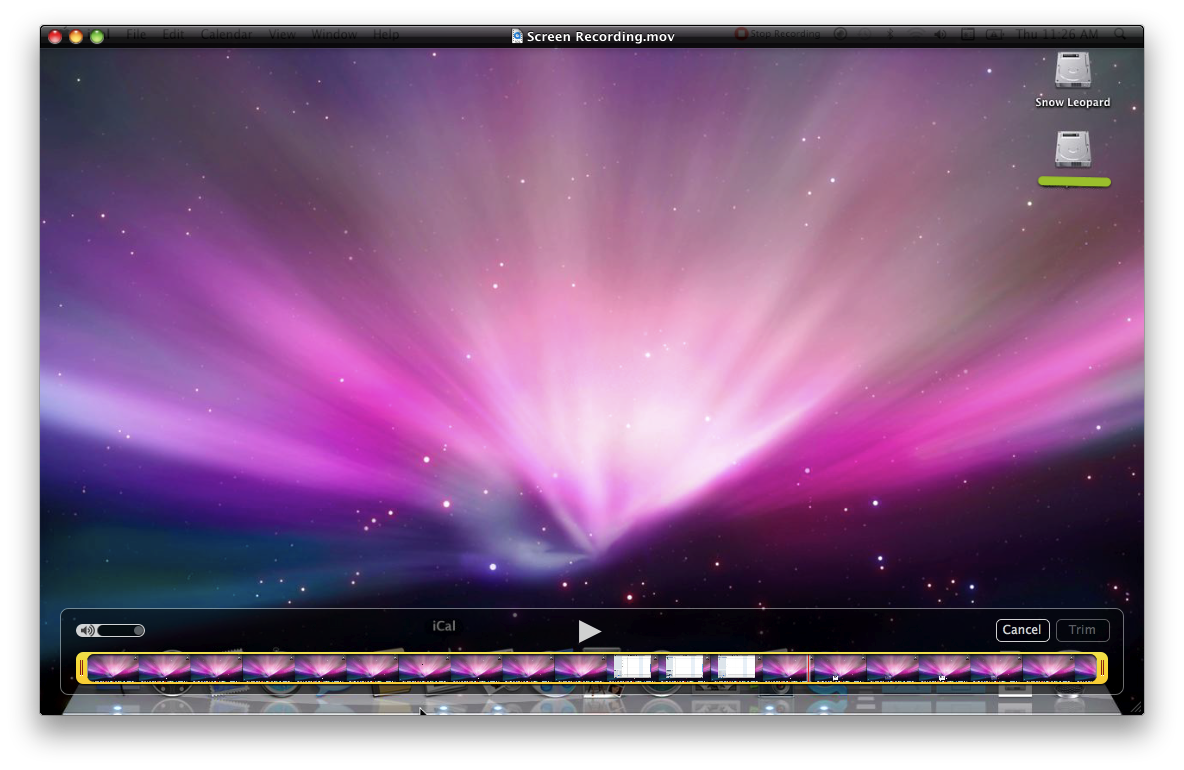Image resolution: width=1184 pixels, height=770 pixels.
Task: Click the Screen Recording.mov window title
Action: 600,36
